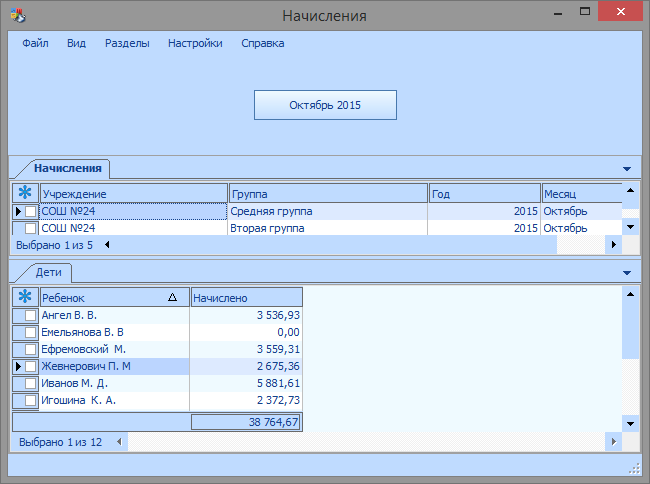
Task: Click the name Иванов М. Д.
Action: (x=75, y=383)
